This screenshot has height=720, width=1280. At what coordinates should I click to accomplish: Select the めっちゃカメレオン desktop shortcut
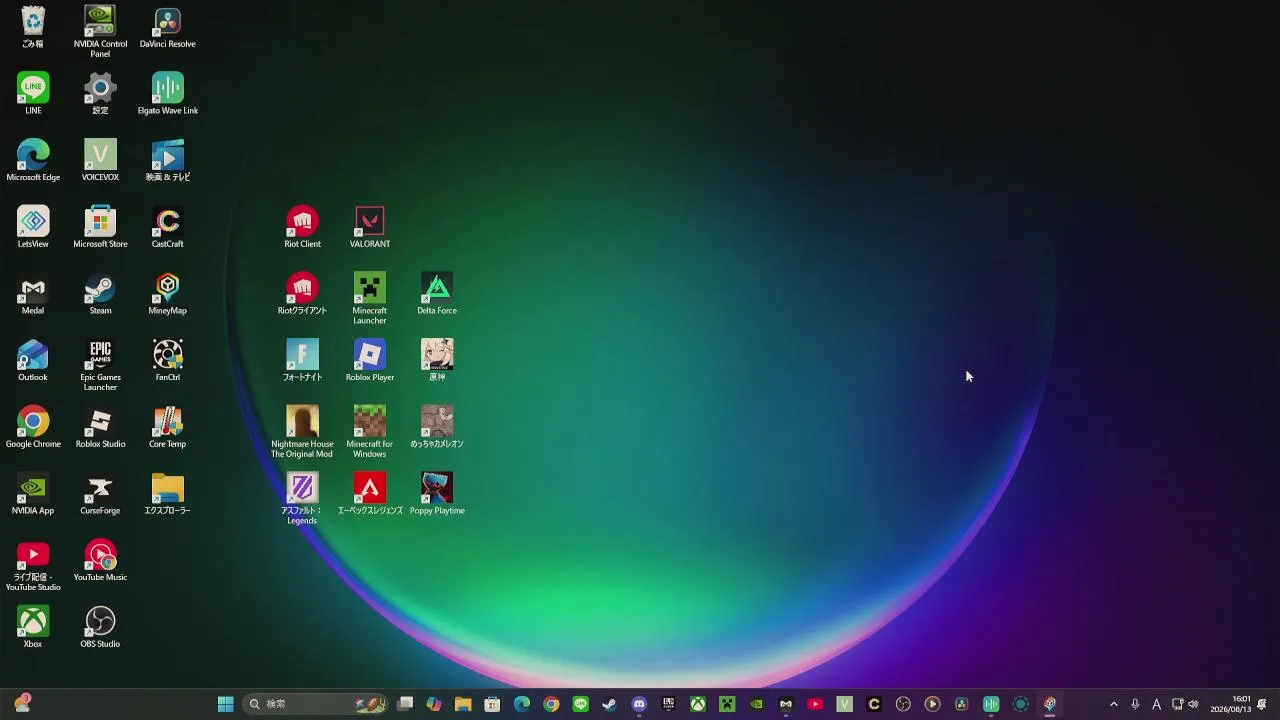(437, 428)
